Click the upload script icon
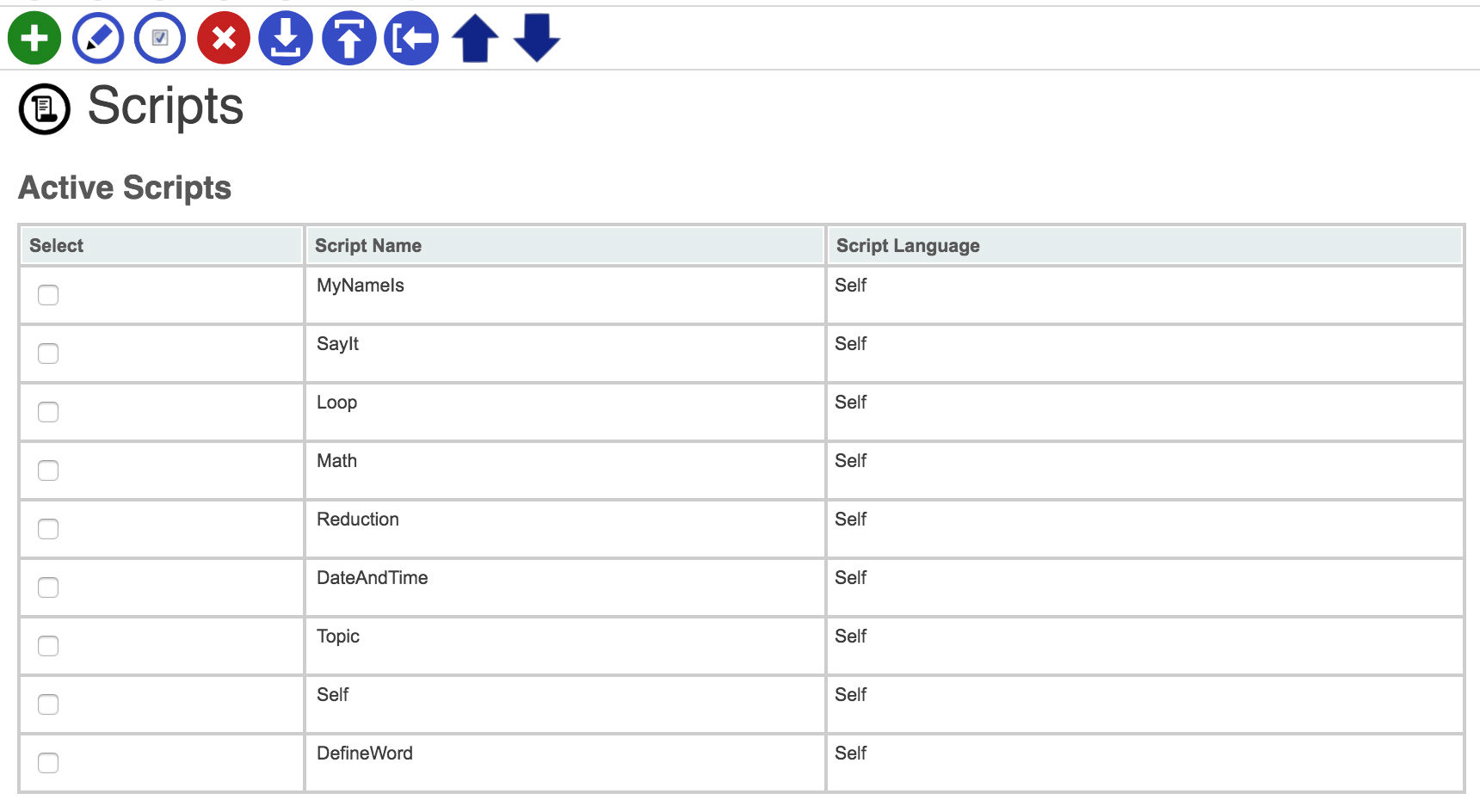This screenshot has width=1480, height=812. [x=349, y=39]
